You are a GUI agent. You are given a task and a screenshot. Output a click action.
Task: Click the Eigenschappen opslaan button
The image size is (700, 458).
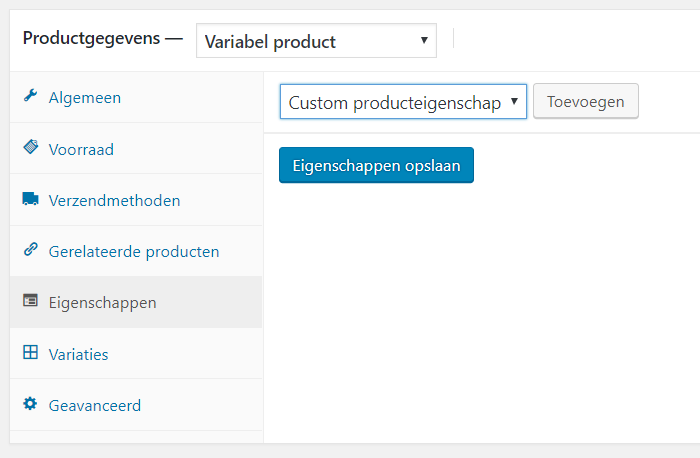point(376,165)
